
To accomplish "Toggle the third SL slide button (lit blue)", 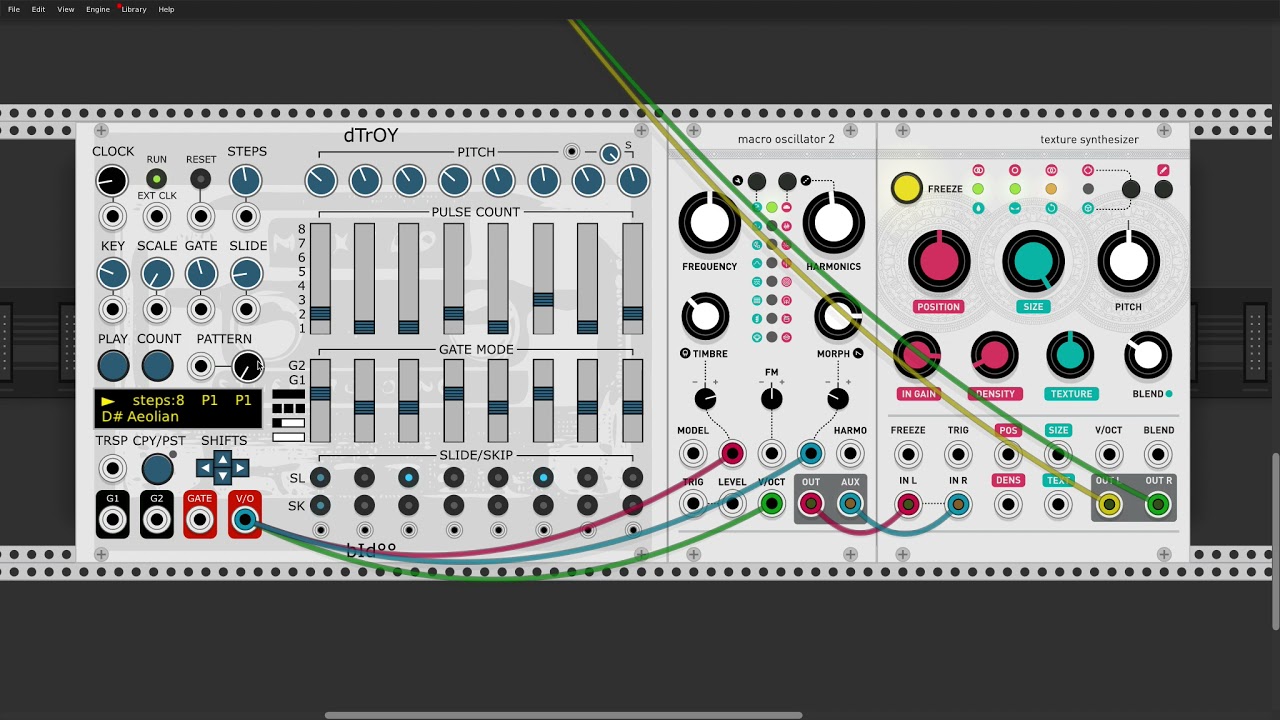I will pos(409,478).
